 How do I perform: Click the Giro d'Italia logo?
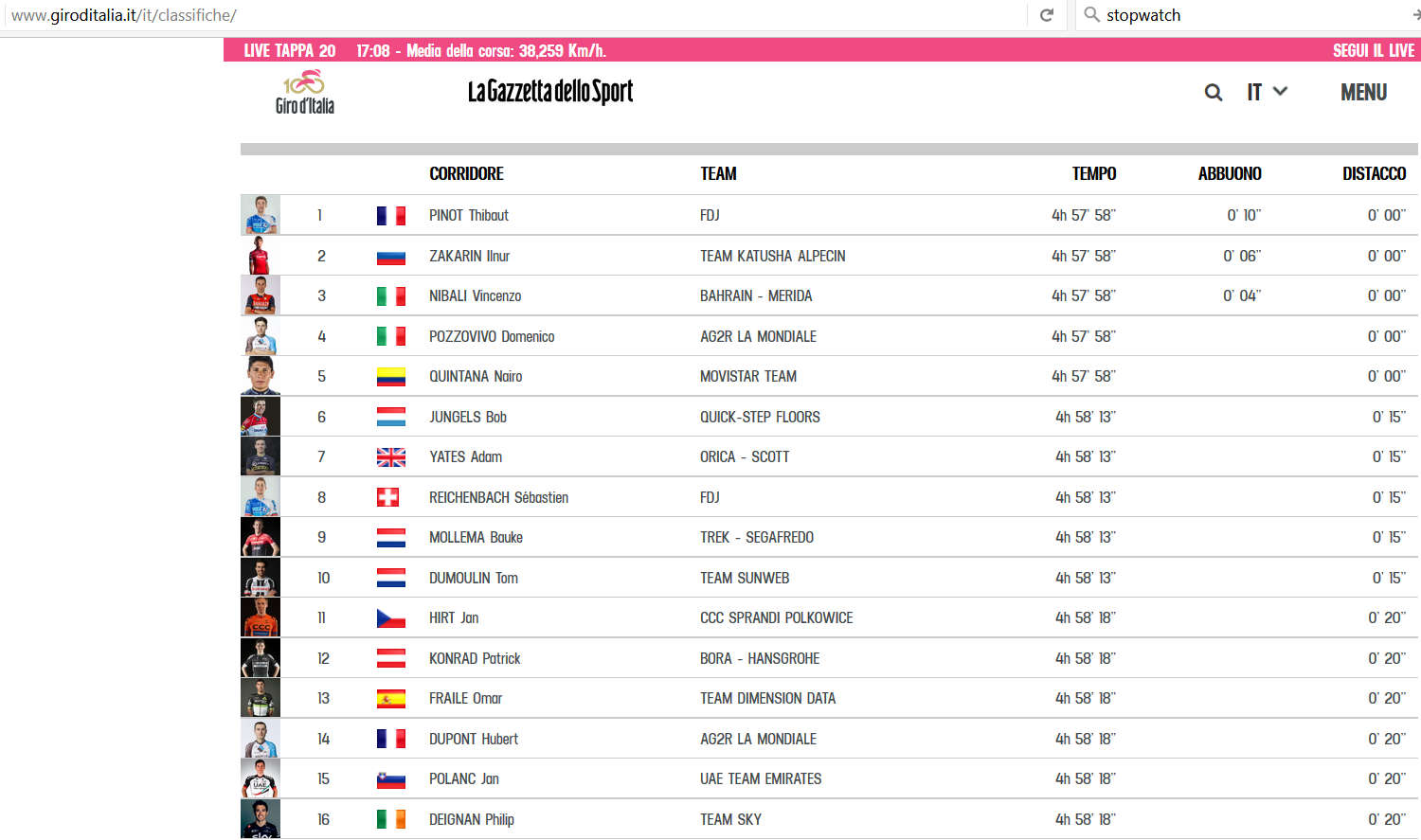point(305,92)
